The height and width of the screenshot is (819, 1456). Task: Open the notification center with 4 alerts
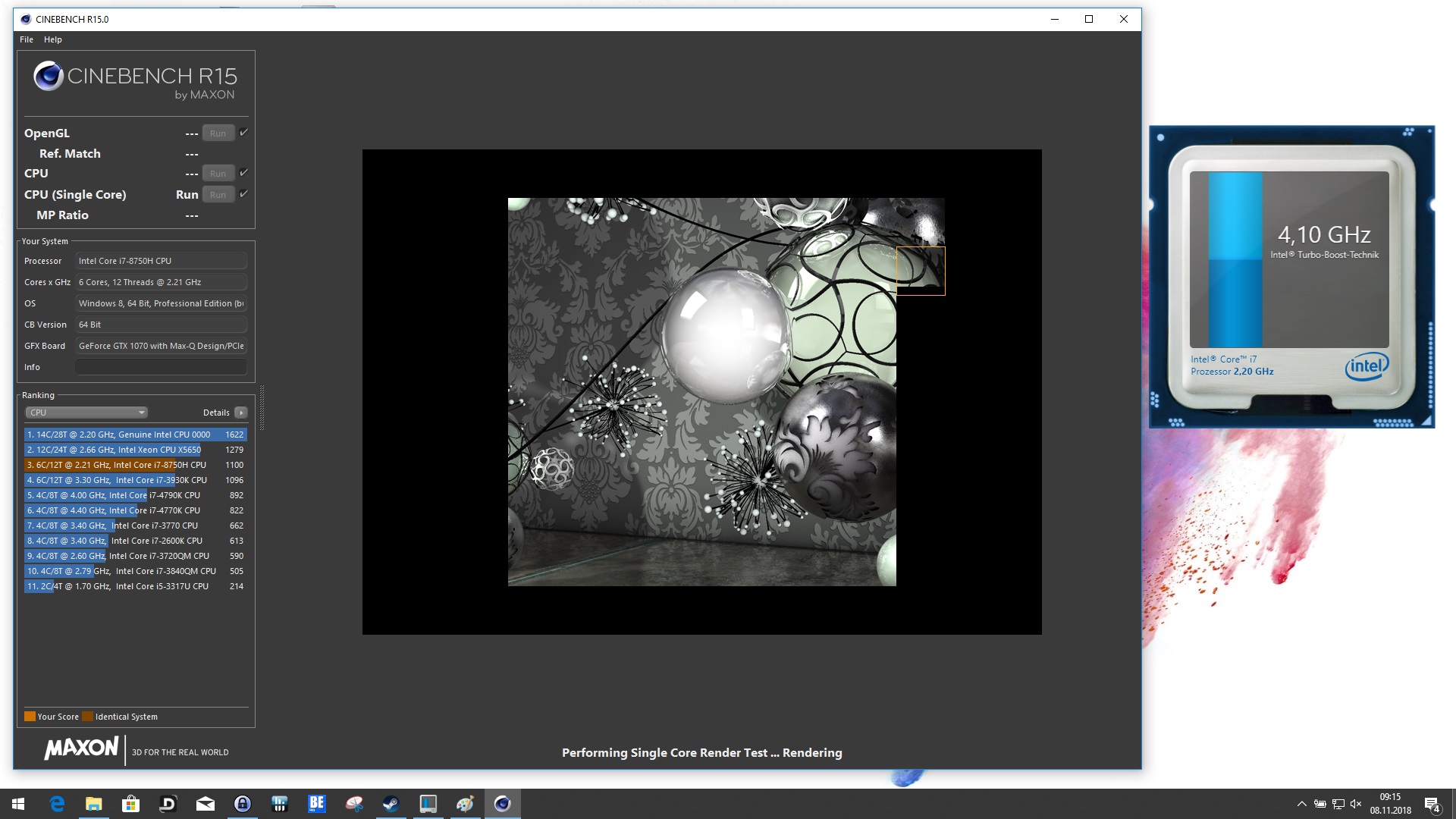tap(1432, 805)
